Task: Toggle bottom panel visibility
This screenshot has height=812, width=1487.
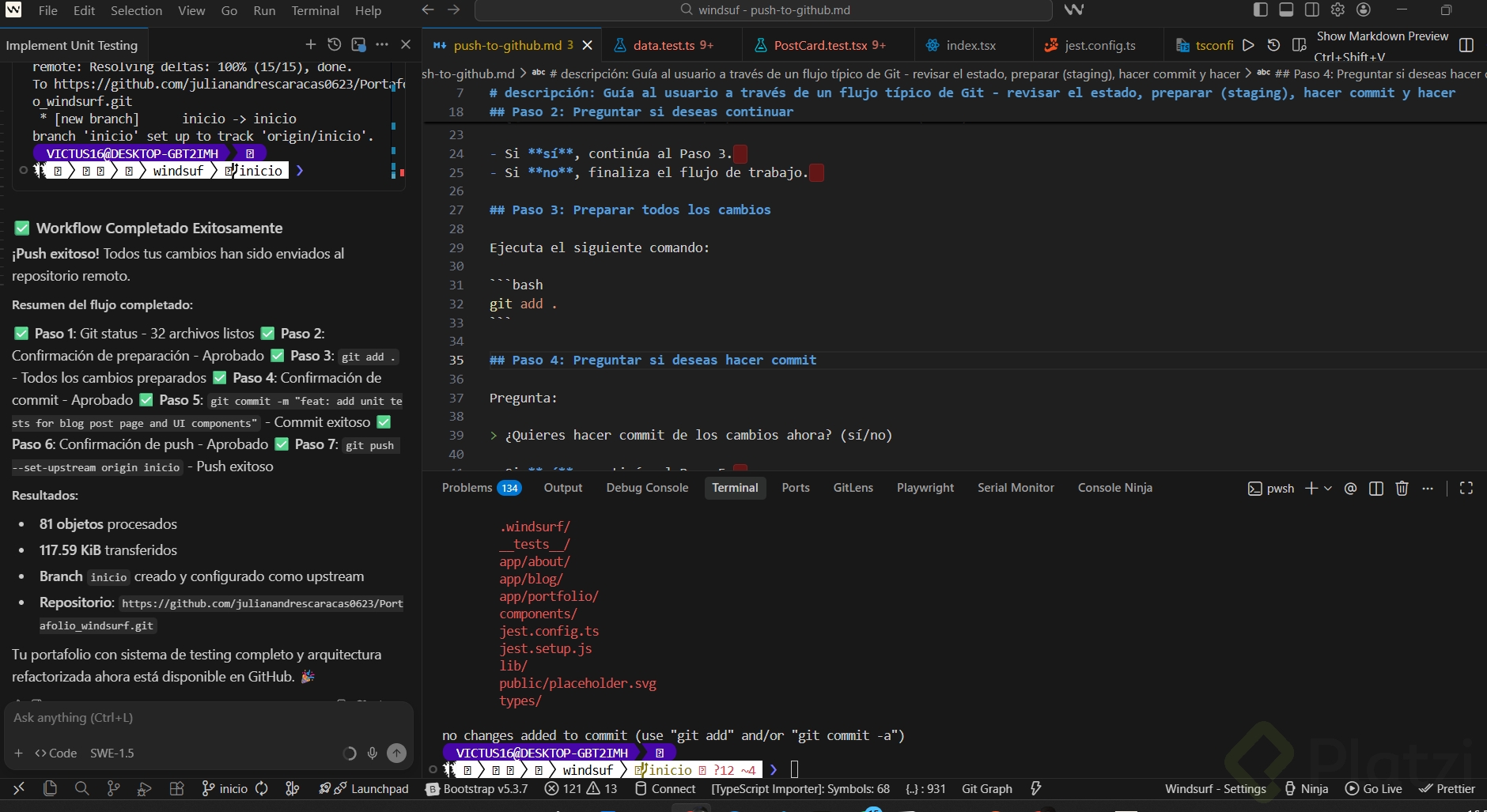Action: click(x=1286, y=9)
